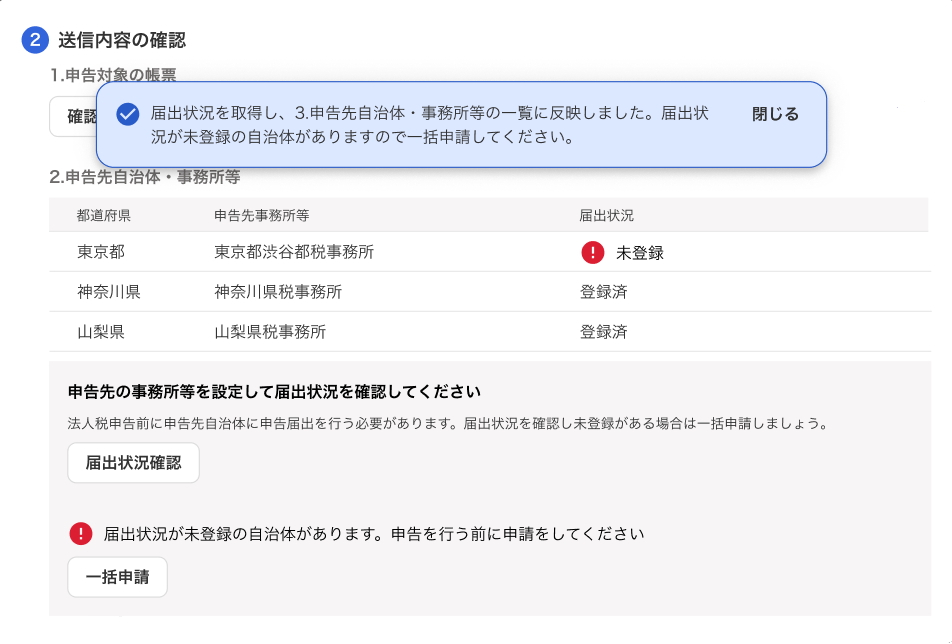Click 登録済 status in the 山梨県 row
The height and width of the screenshot is (644, 952).
click(x=604, y=332)
